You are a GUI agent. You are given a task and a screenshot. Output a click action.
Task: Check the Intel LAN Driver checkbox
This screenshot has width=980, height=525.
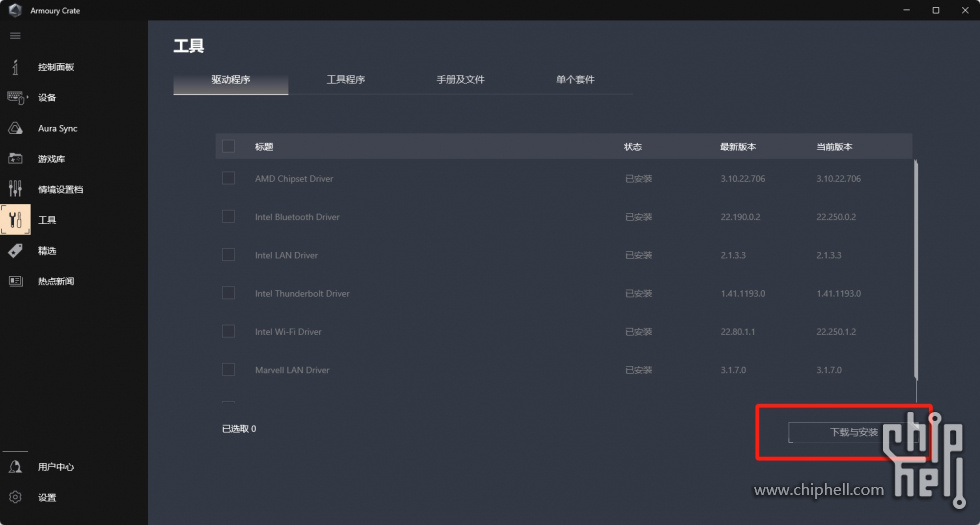(228, 254)
